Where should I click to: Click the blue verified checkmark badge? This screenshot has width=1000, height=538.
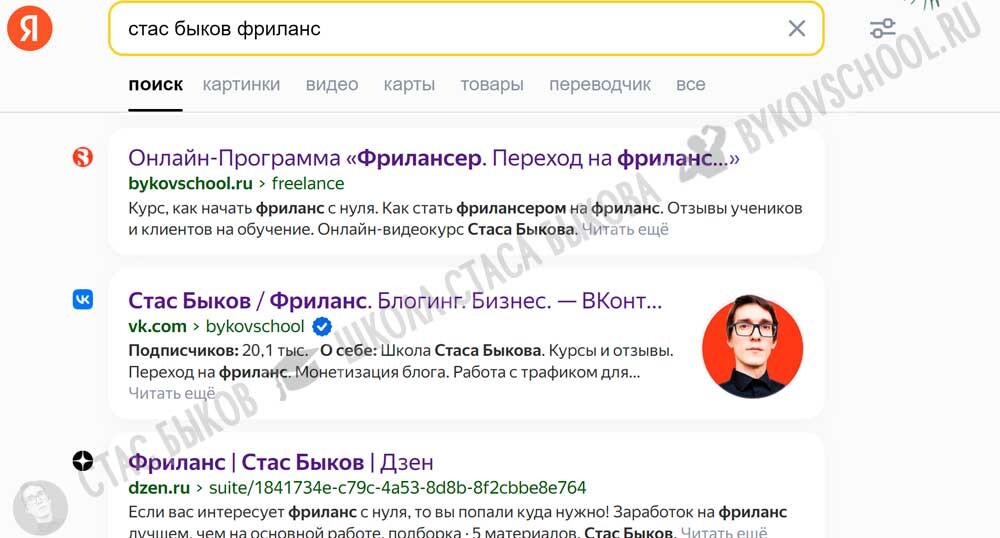pos(322,326)
